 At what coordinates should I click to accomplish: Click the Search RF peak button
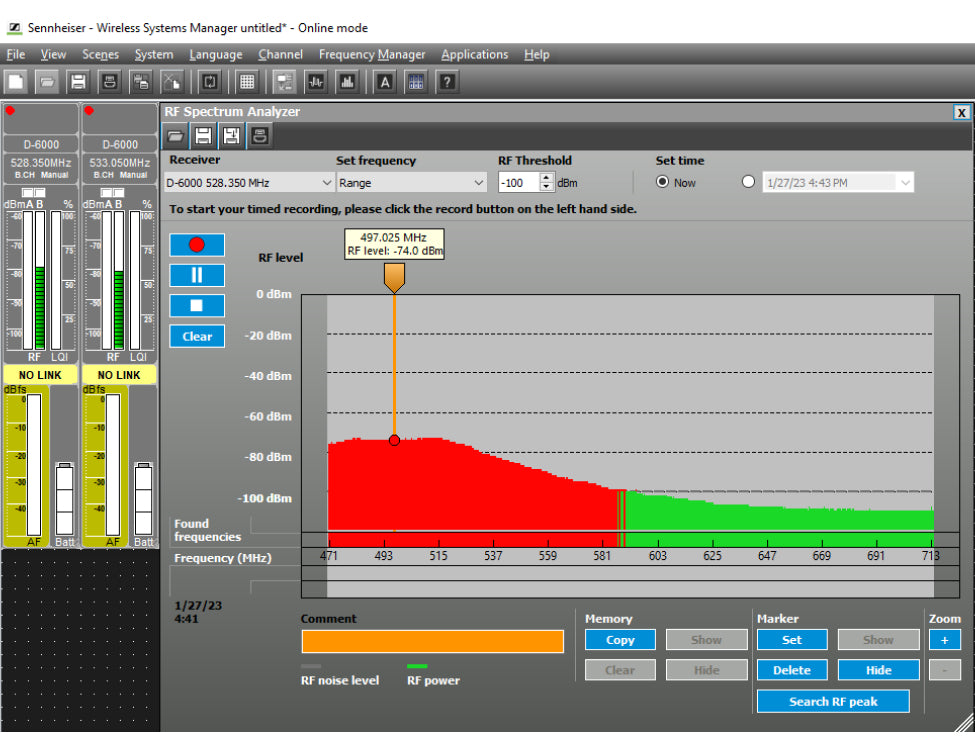(833, 701)
